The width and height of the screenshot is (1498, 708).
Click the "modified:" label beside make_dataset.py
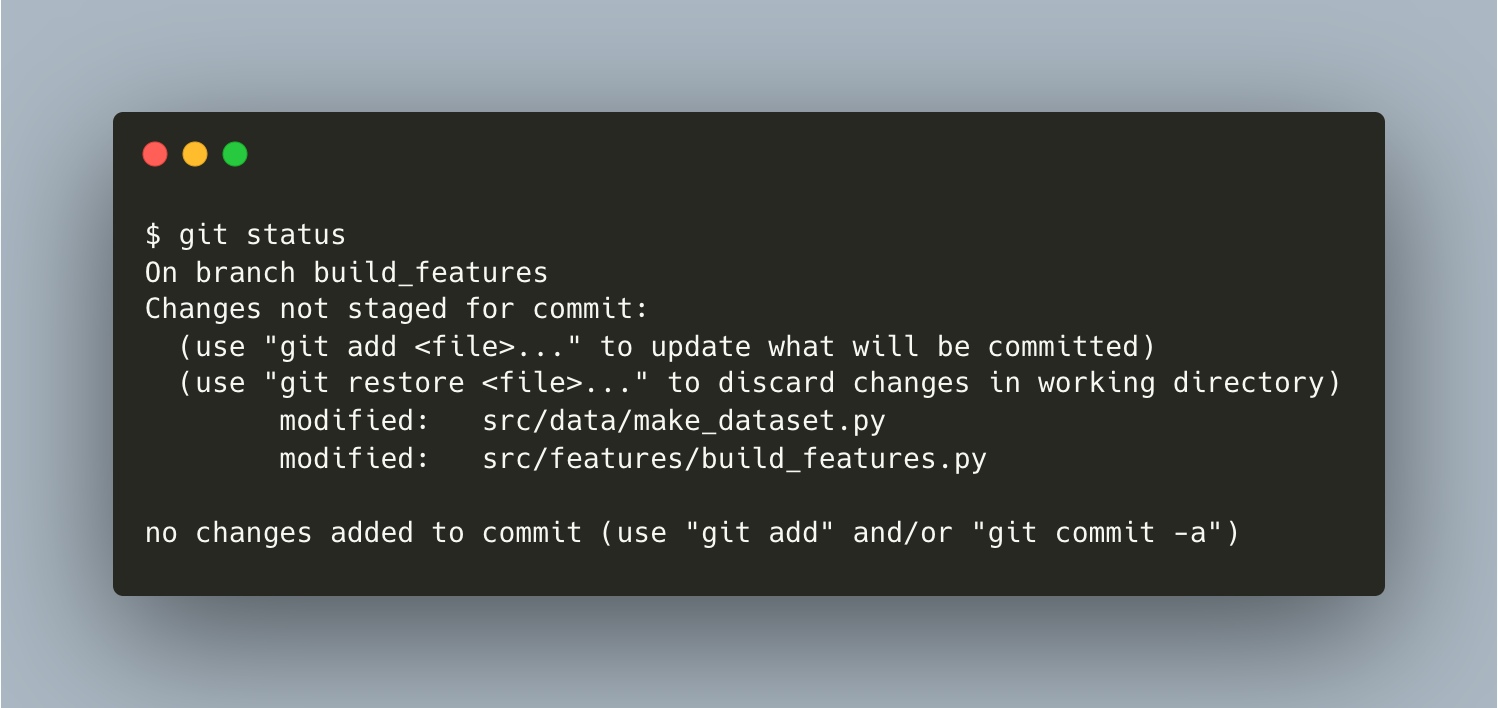pos(355,421)
